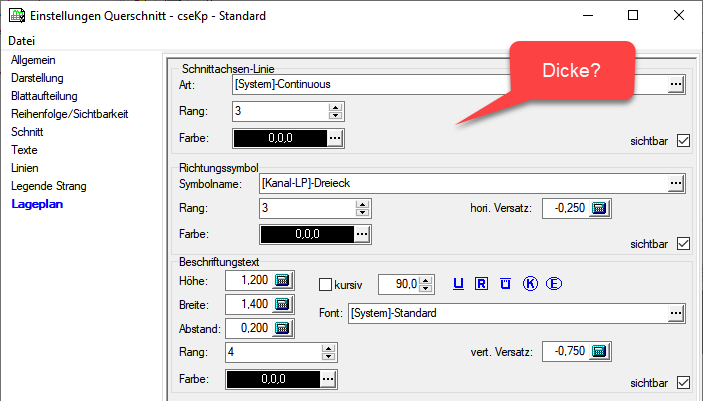Viewport: 703px width, 401px height.
Task: Enable the kursiv checkbox
Action: (324, 284)
